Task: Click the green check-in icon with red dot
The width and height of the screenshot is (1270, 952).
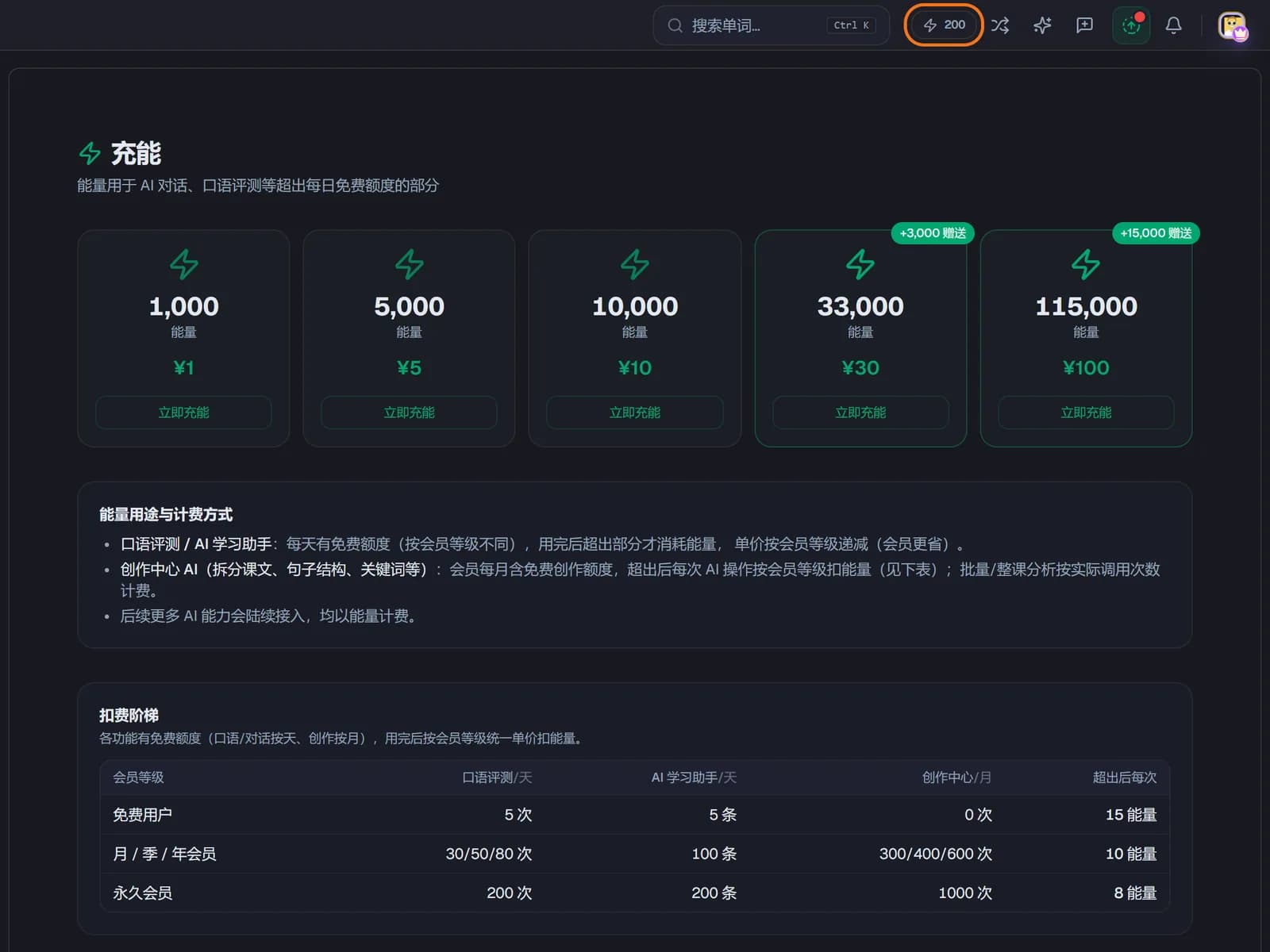Action: 1131,25
